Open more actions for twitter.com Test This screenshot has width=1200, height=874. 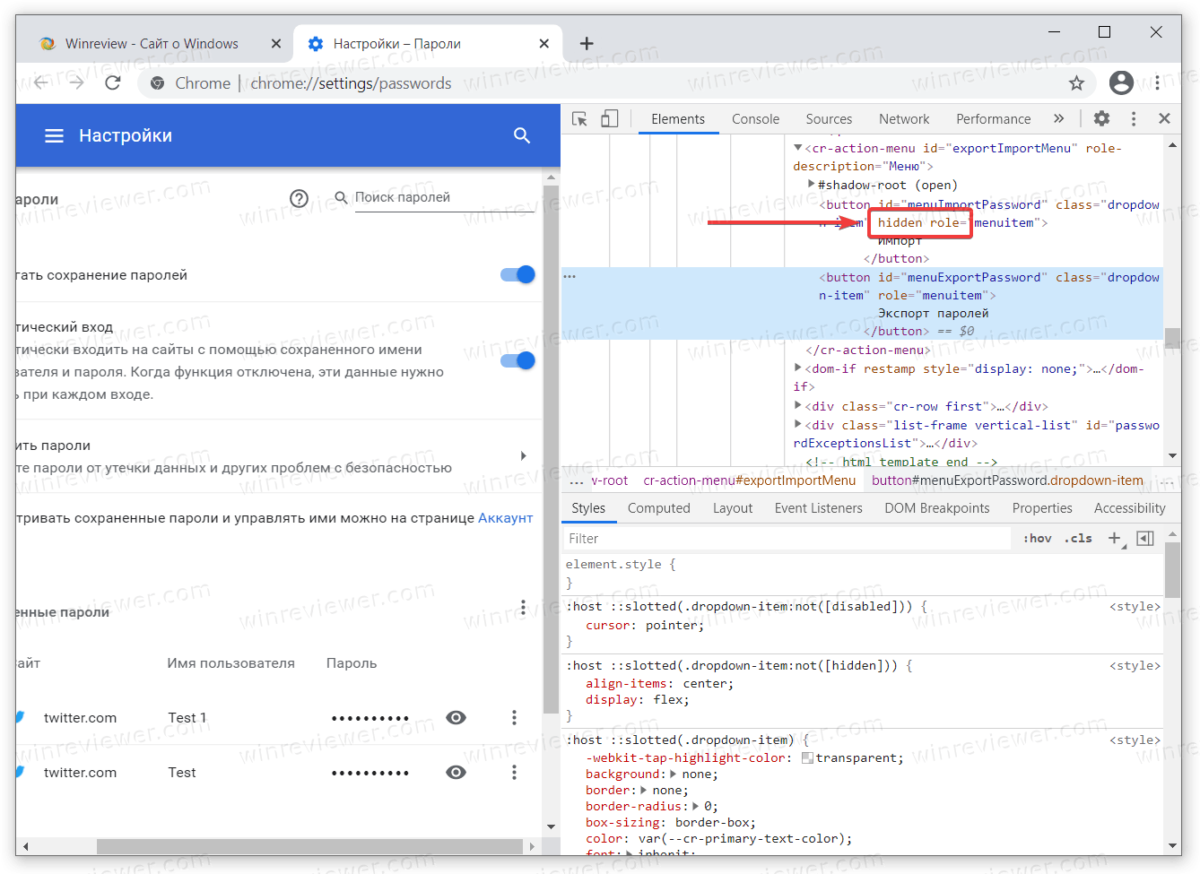(514, 772)
